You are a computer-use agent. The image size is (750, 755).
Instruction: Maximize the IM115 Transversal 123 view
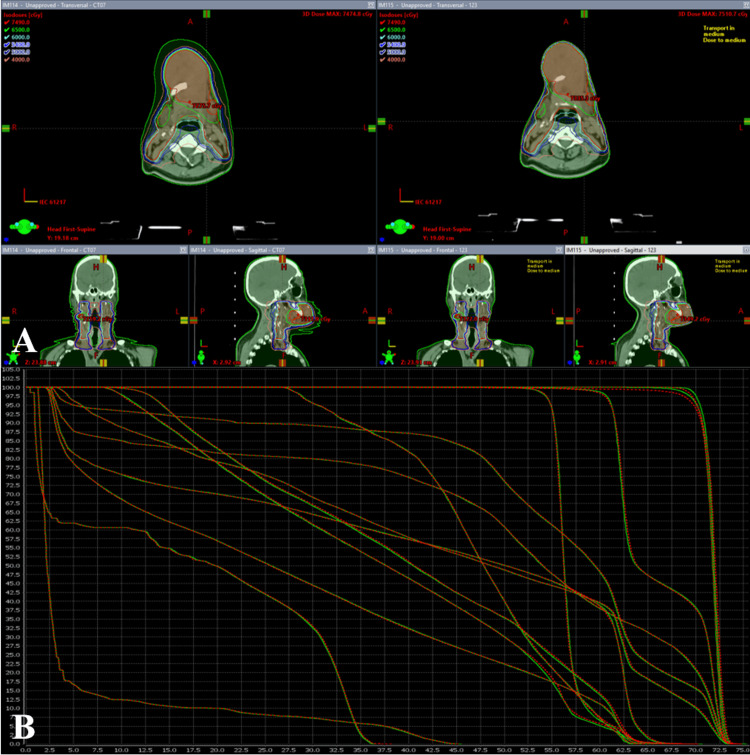click(746, 5)
